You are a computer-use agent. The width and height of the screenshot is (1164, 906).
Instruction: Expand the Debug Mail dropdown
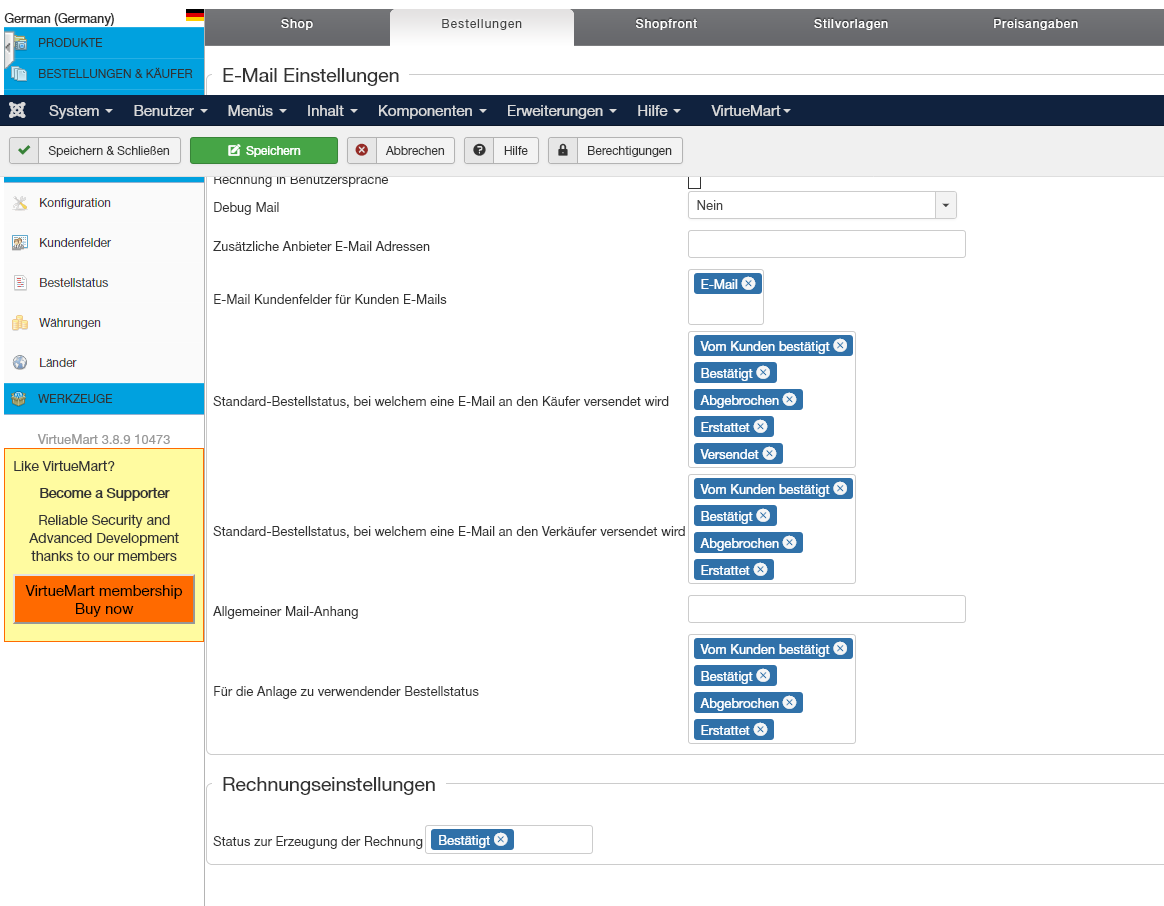[x=945, y=205]
